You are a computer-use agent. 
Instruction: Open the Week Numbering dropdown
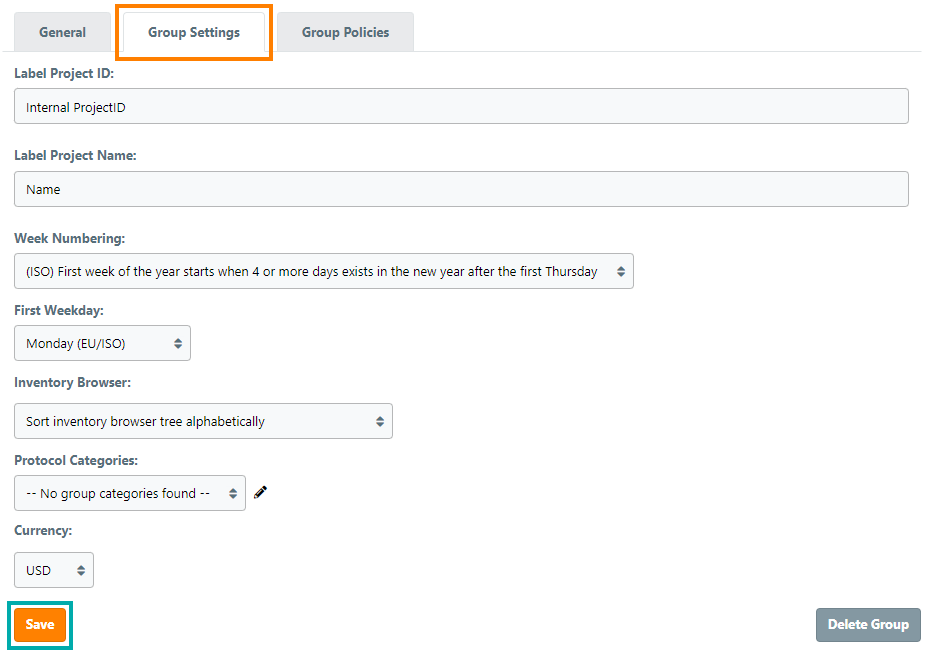[x=323, y=271]
